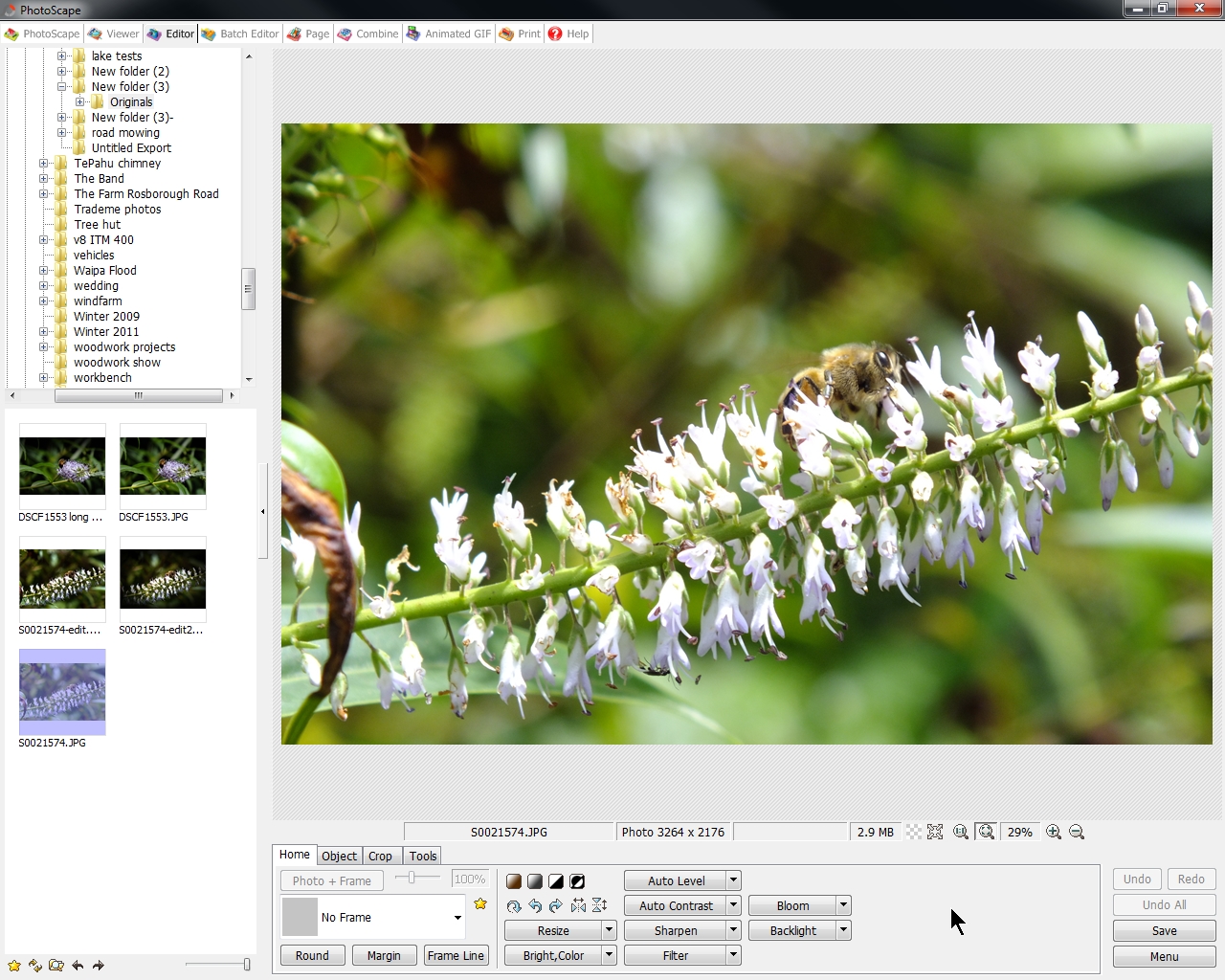The height and width of the screenshot is (980, 1225).
Task: Expand the New folder (3) tree branch
Action: coord(63,86)
